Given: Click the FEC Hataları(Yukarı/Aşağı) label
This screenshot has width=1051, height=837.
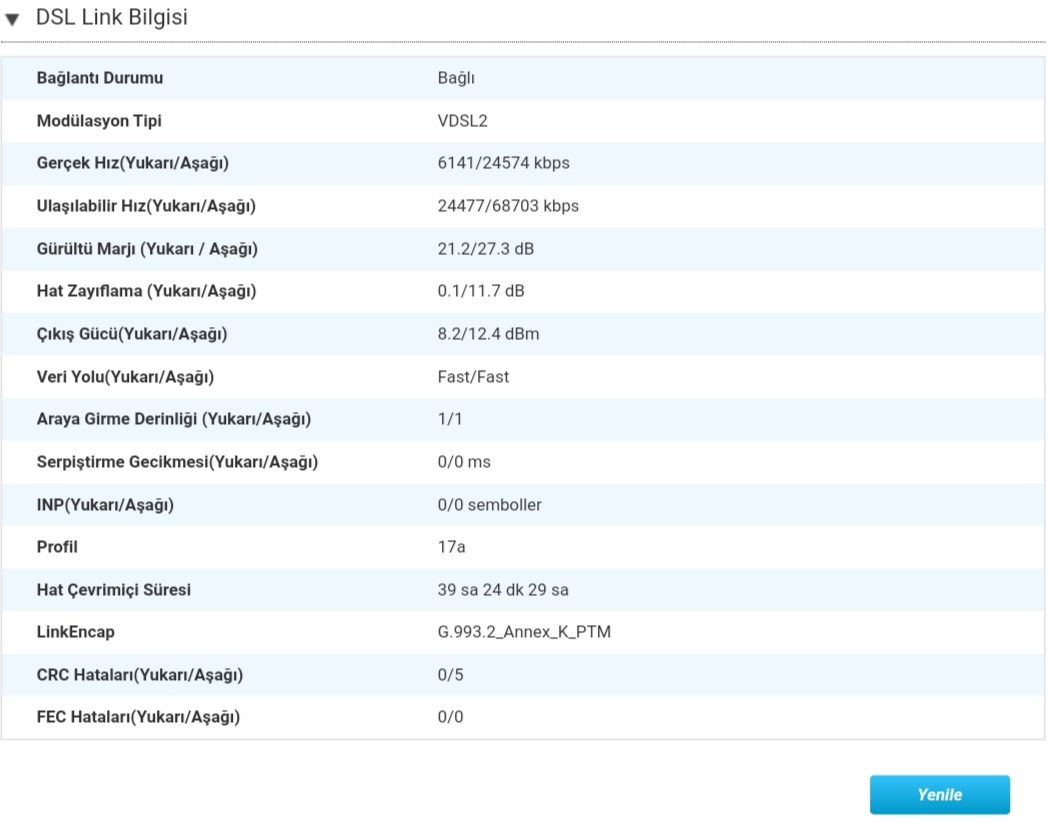Looking at the screenshot, I should (138, 718).
